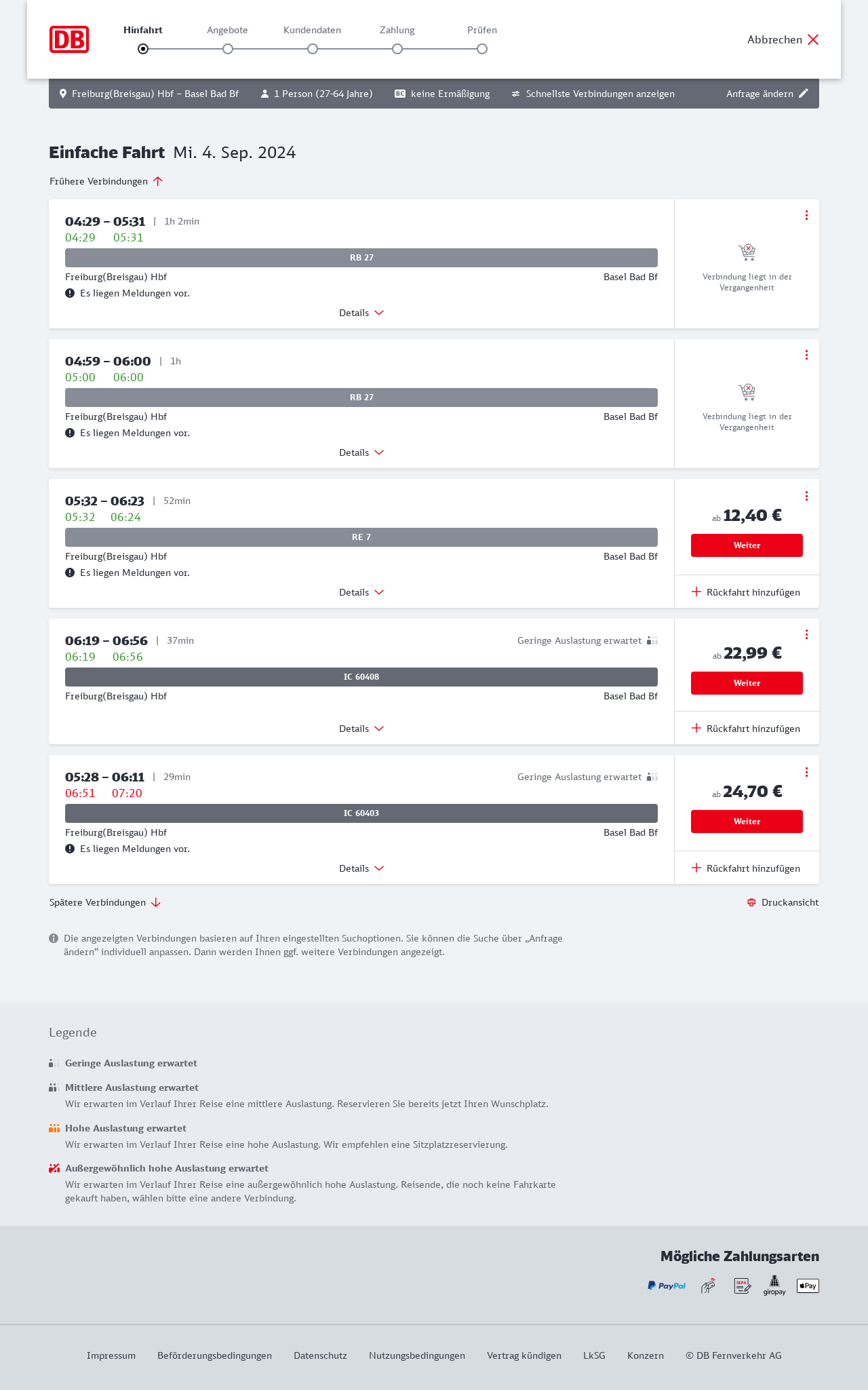This screenshot has height=1390, width=868.
Task: Click the DB logo
Action: tap(69, 39)
